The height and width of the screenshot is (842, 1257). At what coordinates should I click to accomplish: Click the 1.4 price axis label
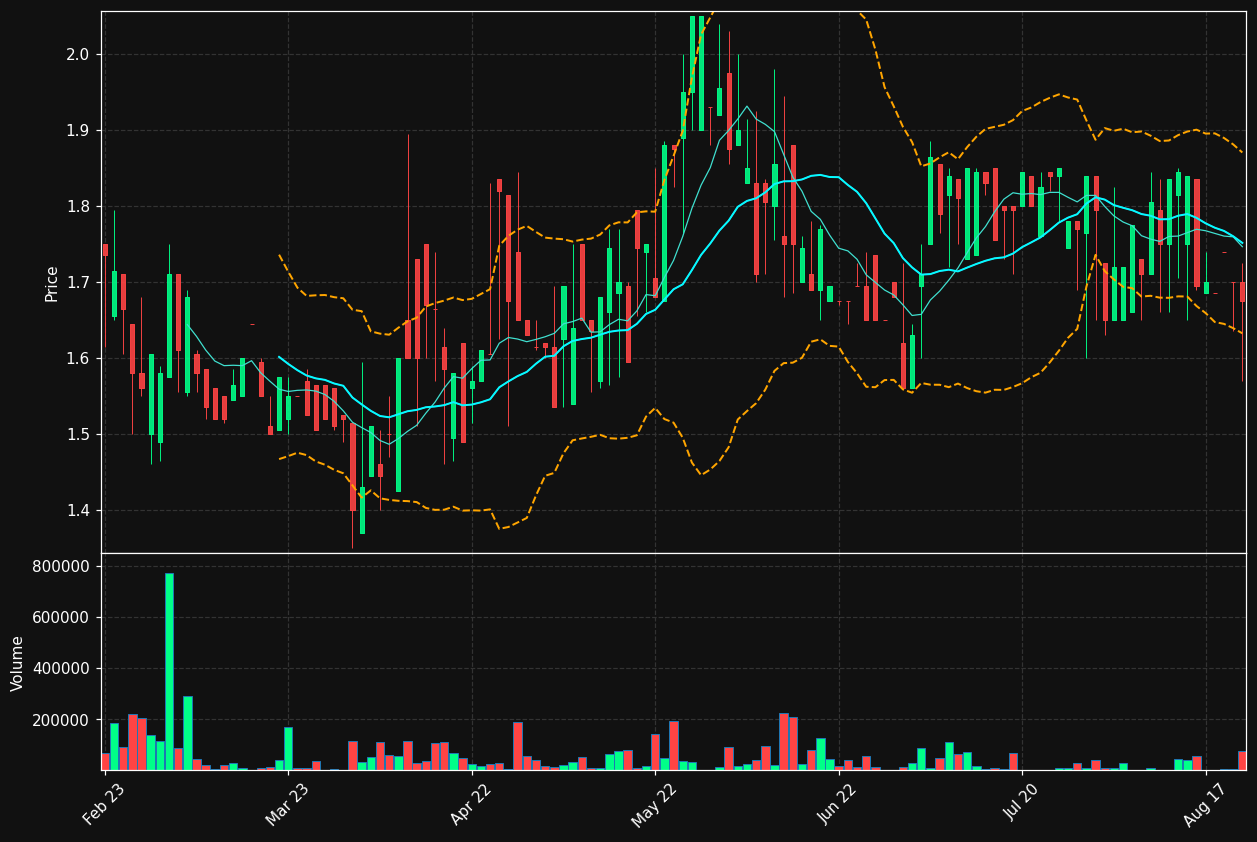pos(78,510)
